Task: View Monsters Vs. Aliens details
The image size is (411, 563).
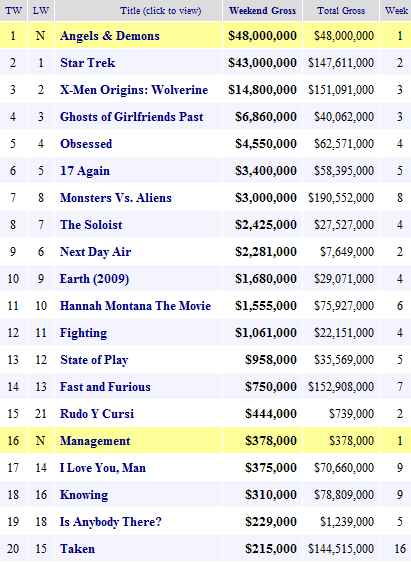Action: 116,198
